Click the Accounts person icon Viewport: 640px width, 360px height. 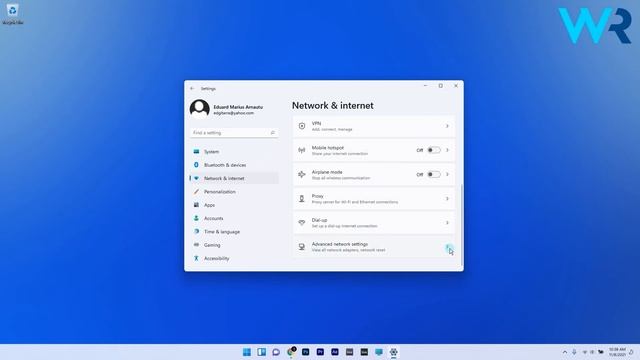click(196, 218)
